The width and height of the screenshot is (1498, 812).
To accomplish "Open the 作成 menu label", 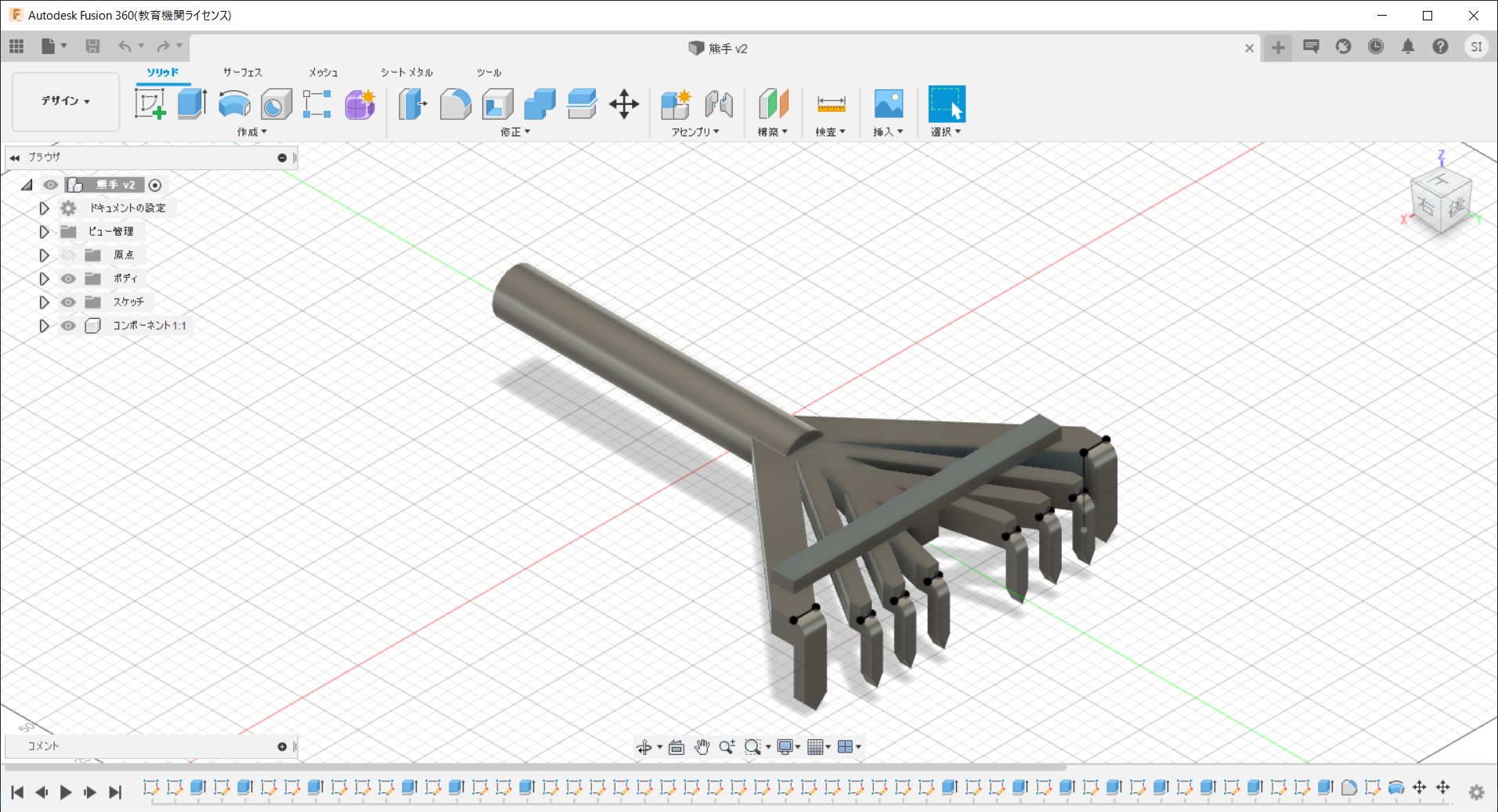I will 251,132.
